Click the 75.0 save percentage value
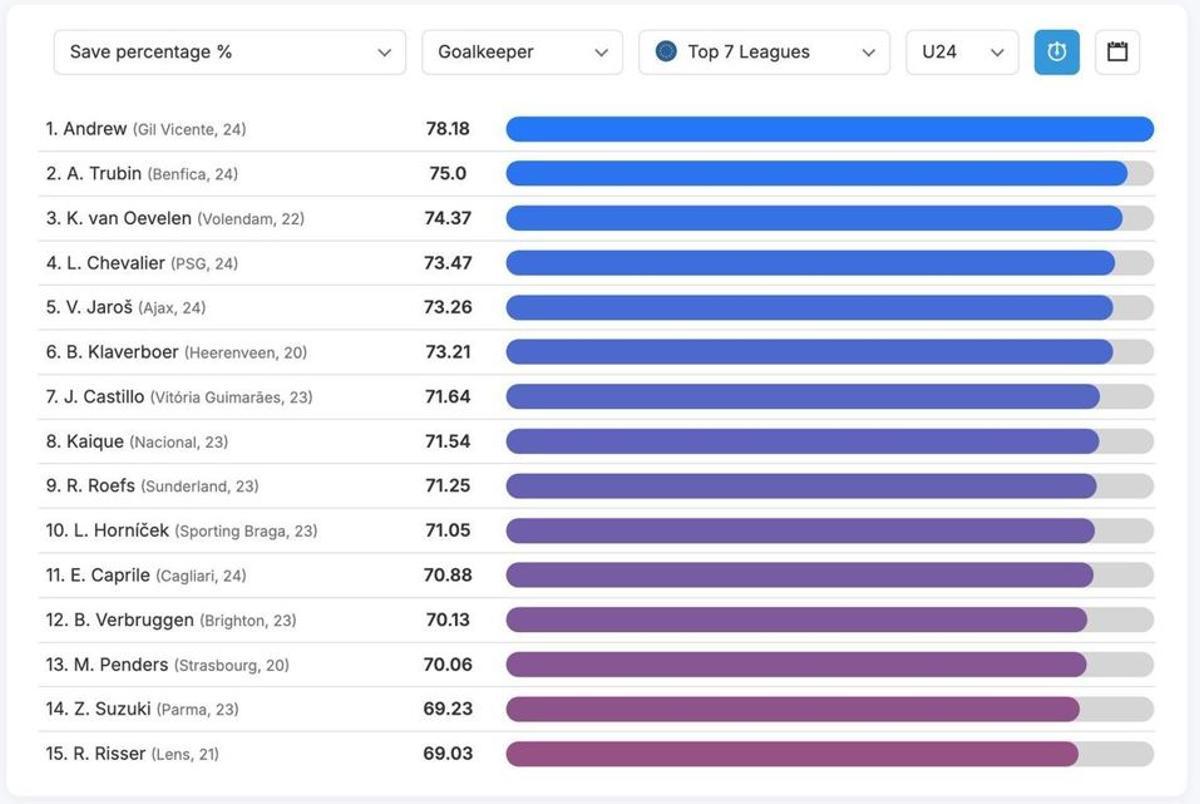1200x804 pixels. tap(448, 173)
